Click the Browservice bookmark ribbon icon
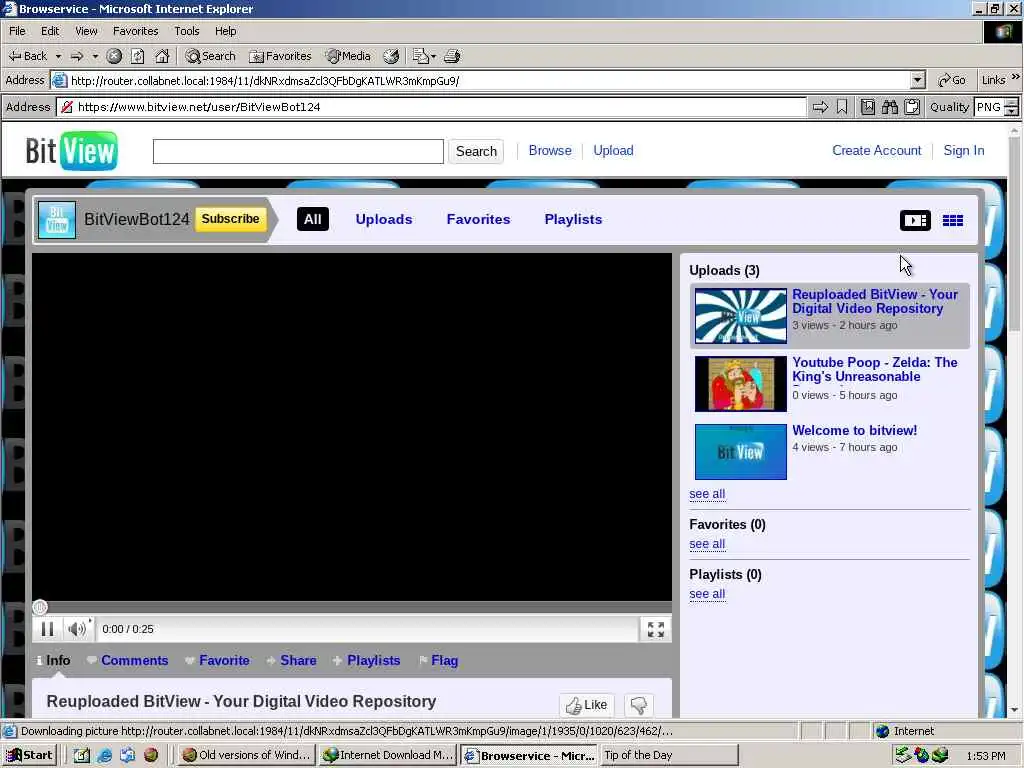This screenshot has height=768, width=1024. click(842, 107)
